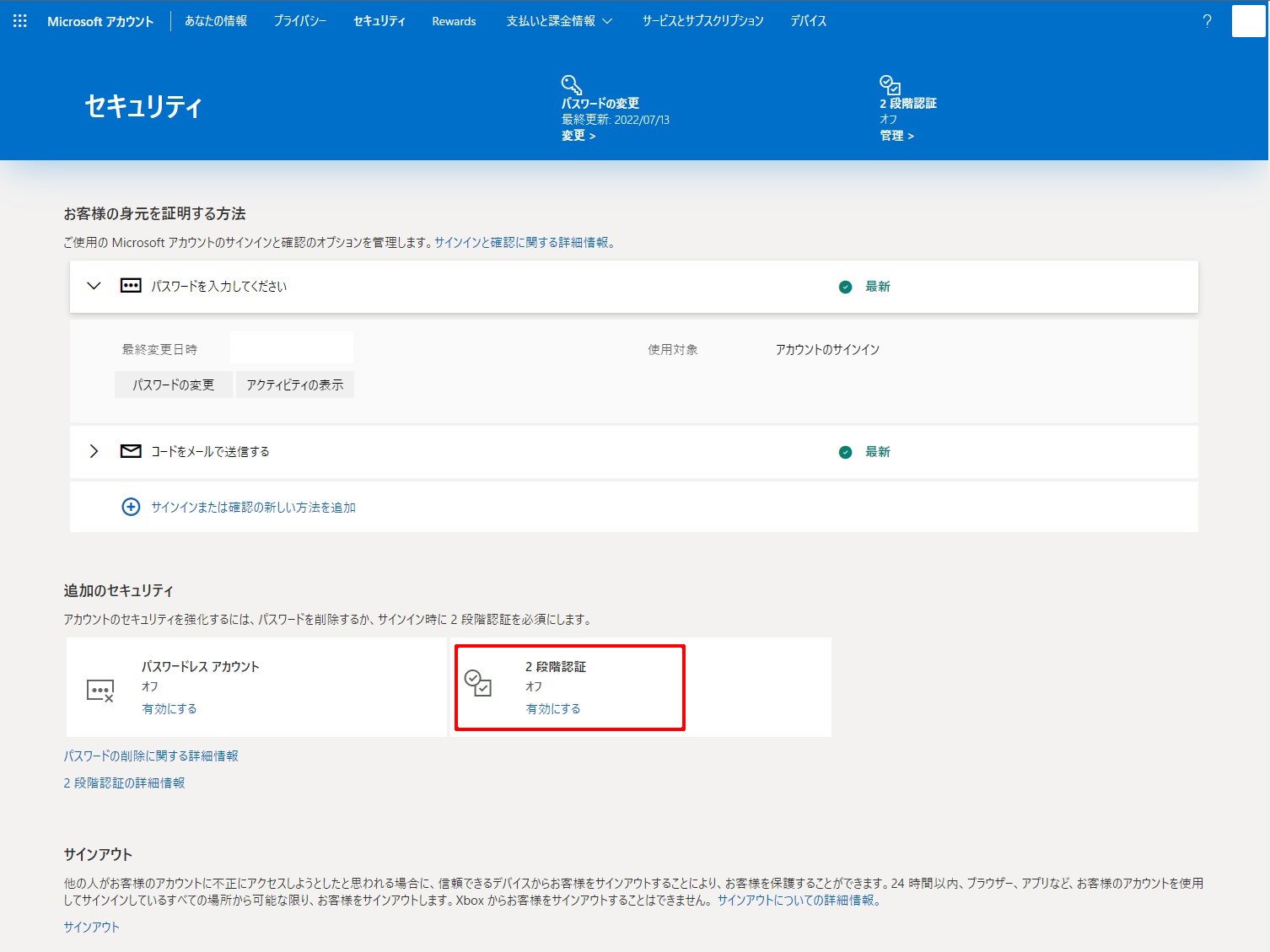Screen dimensions: 1270x952
Task: Open the app launcher grid icon
Action: point(20,21)
